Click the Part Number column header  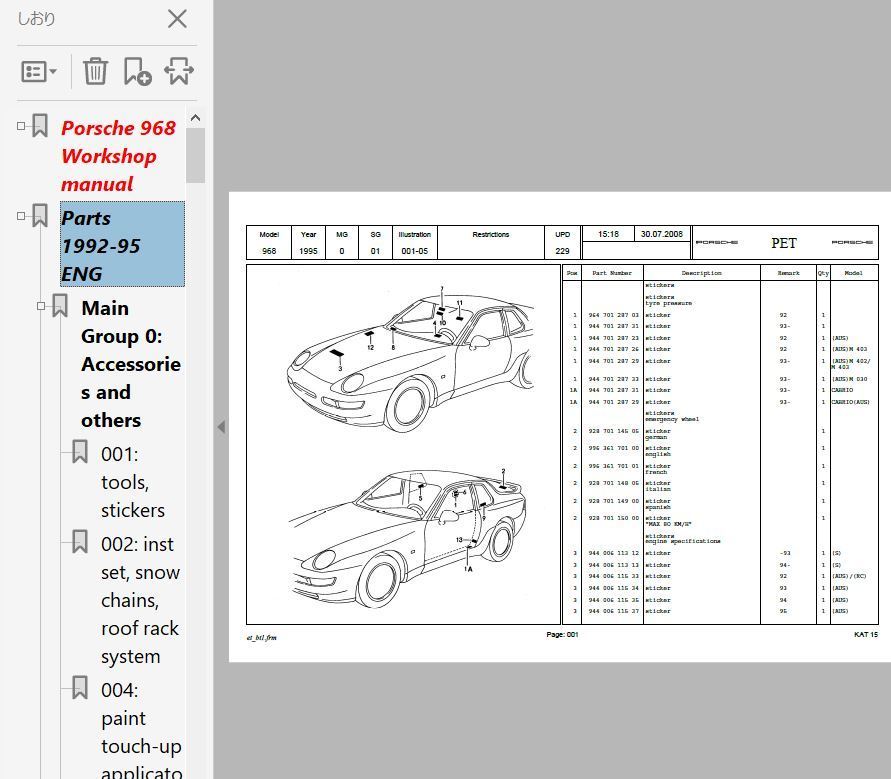click(x=612, y=273)
